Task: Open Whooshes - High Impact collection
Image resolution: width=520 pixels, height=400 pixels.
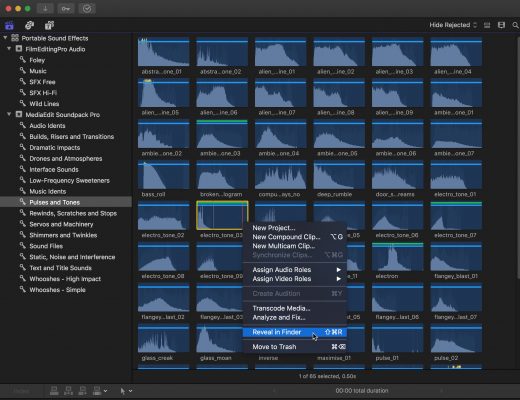Action: click(x=66, y=279)
